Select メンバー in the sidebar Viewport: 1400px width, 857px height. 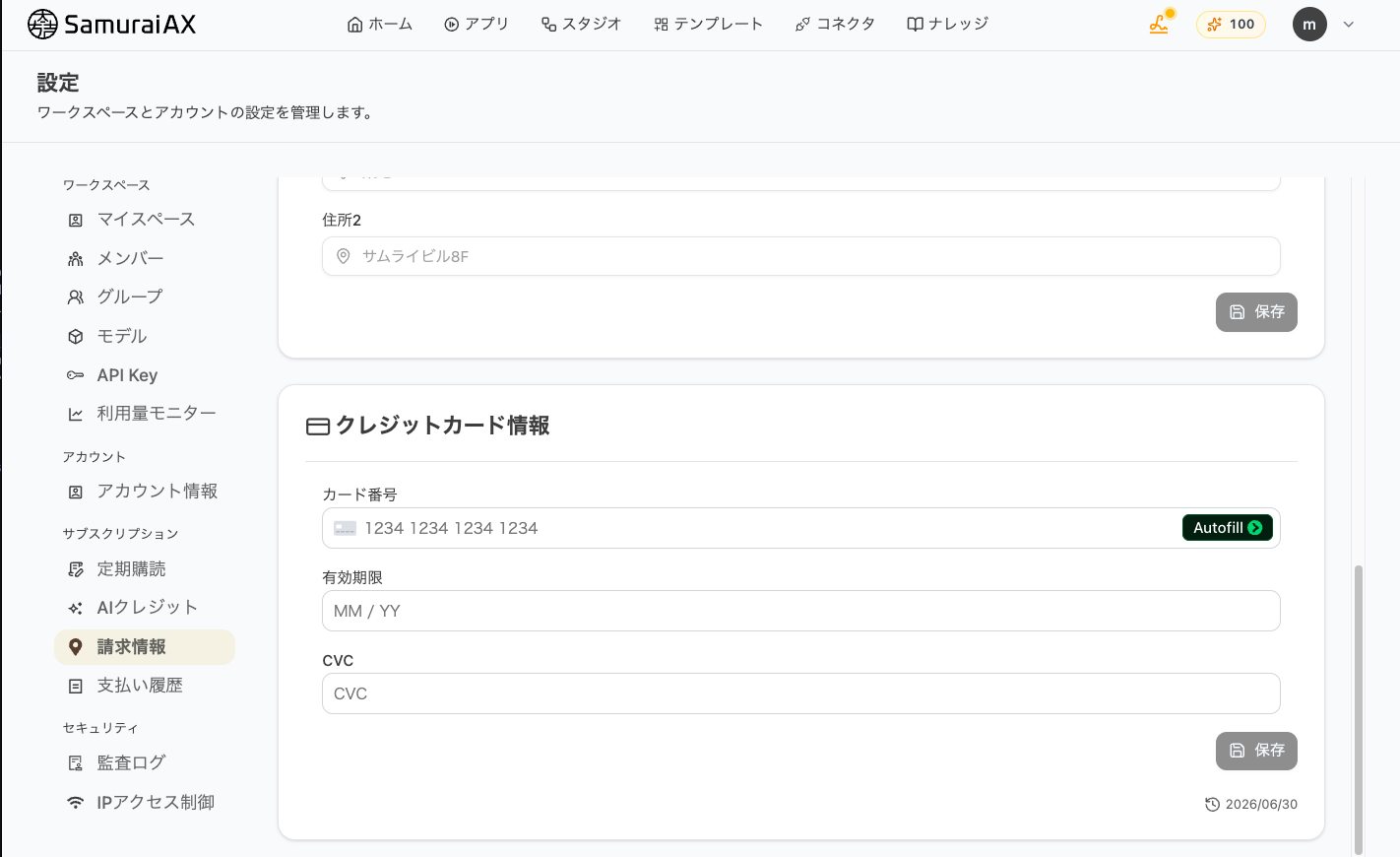tap(145, 259)
